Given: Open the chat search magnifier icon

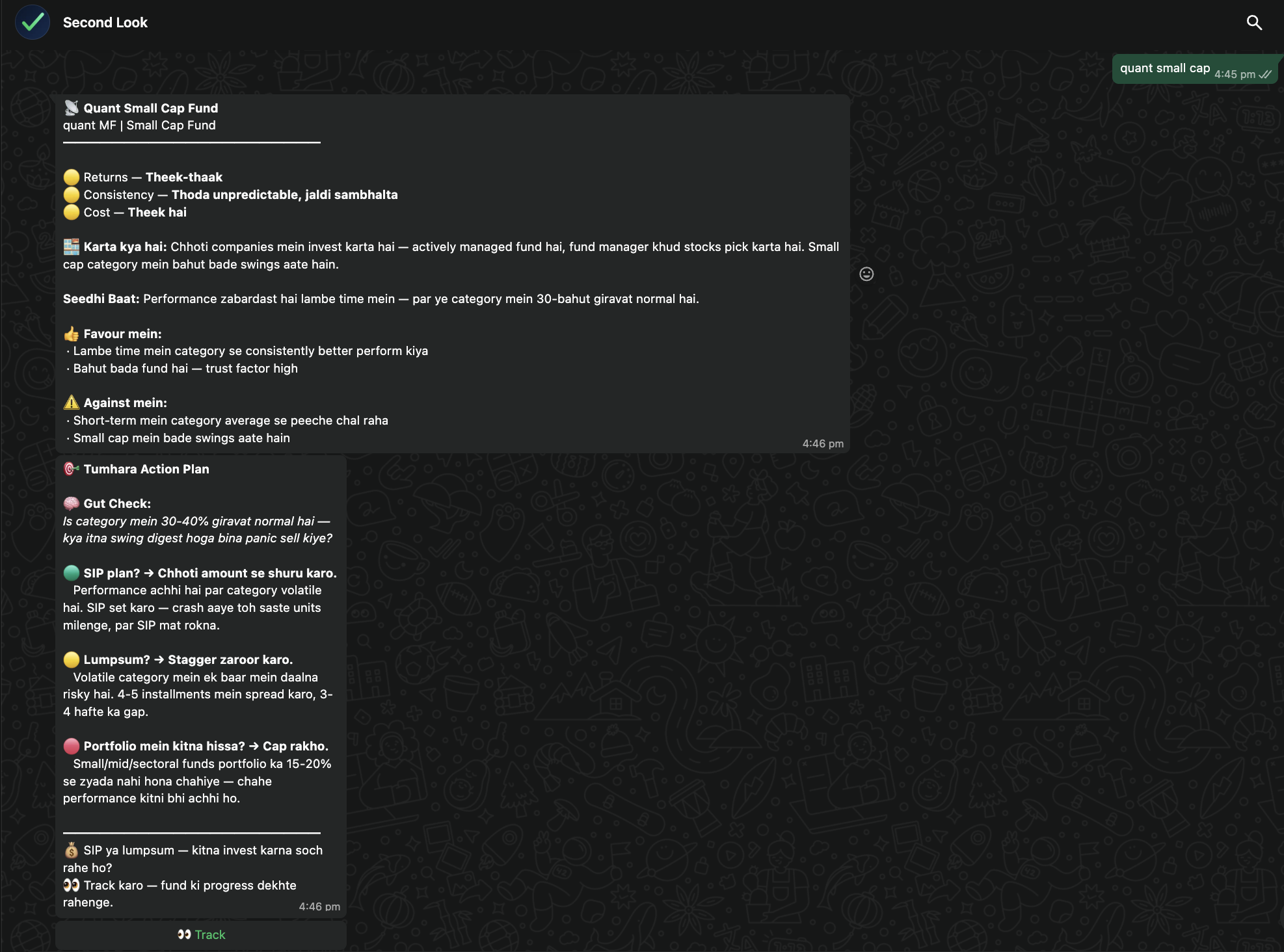Looking at the screenshot, I should click(x=1254, y=23).
